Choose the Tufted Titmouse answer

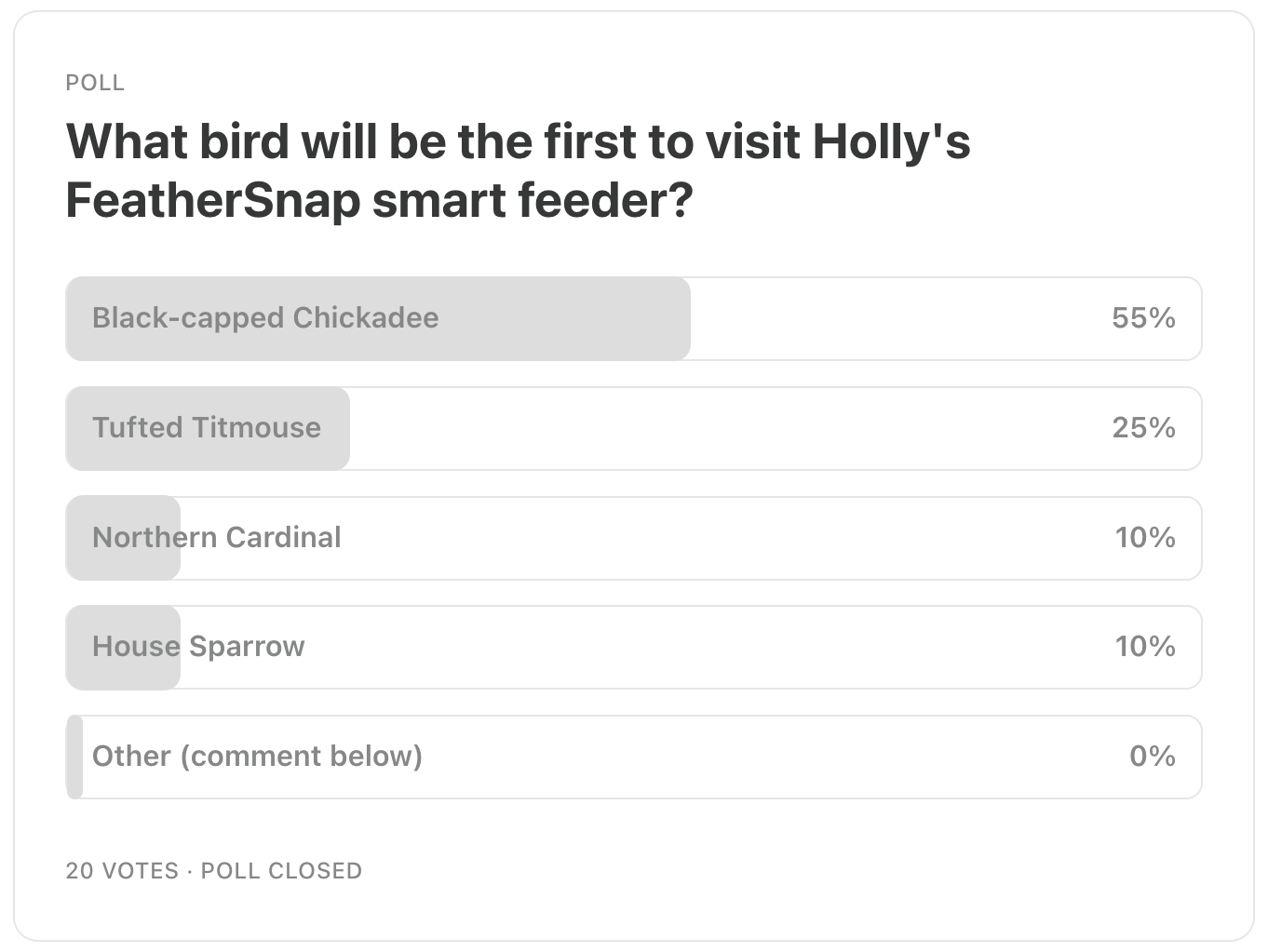[633, 428]
